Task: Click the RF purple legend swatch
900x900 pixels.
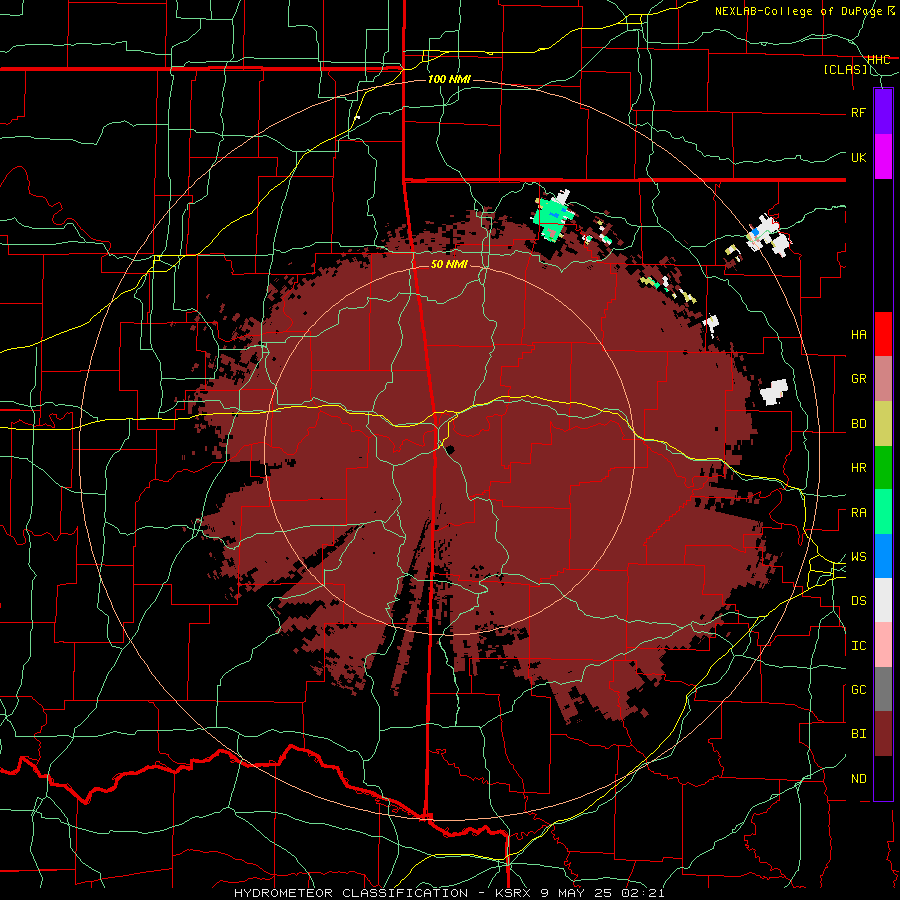Action: tap(883, 112)
